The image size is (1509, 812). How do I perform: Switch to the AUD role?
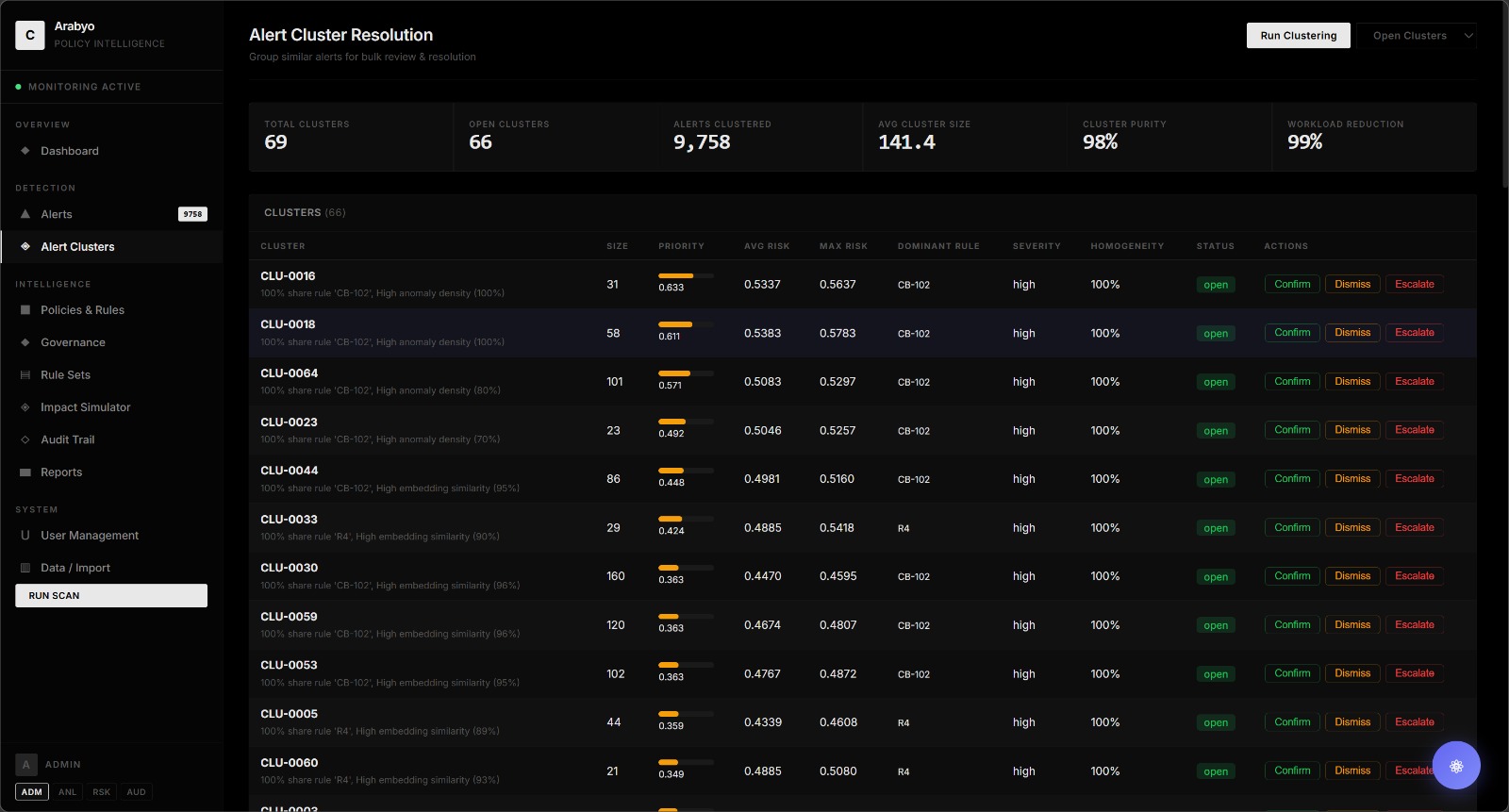tap(137, 792)
